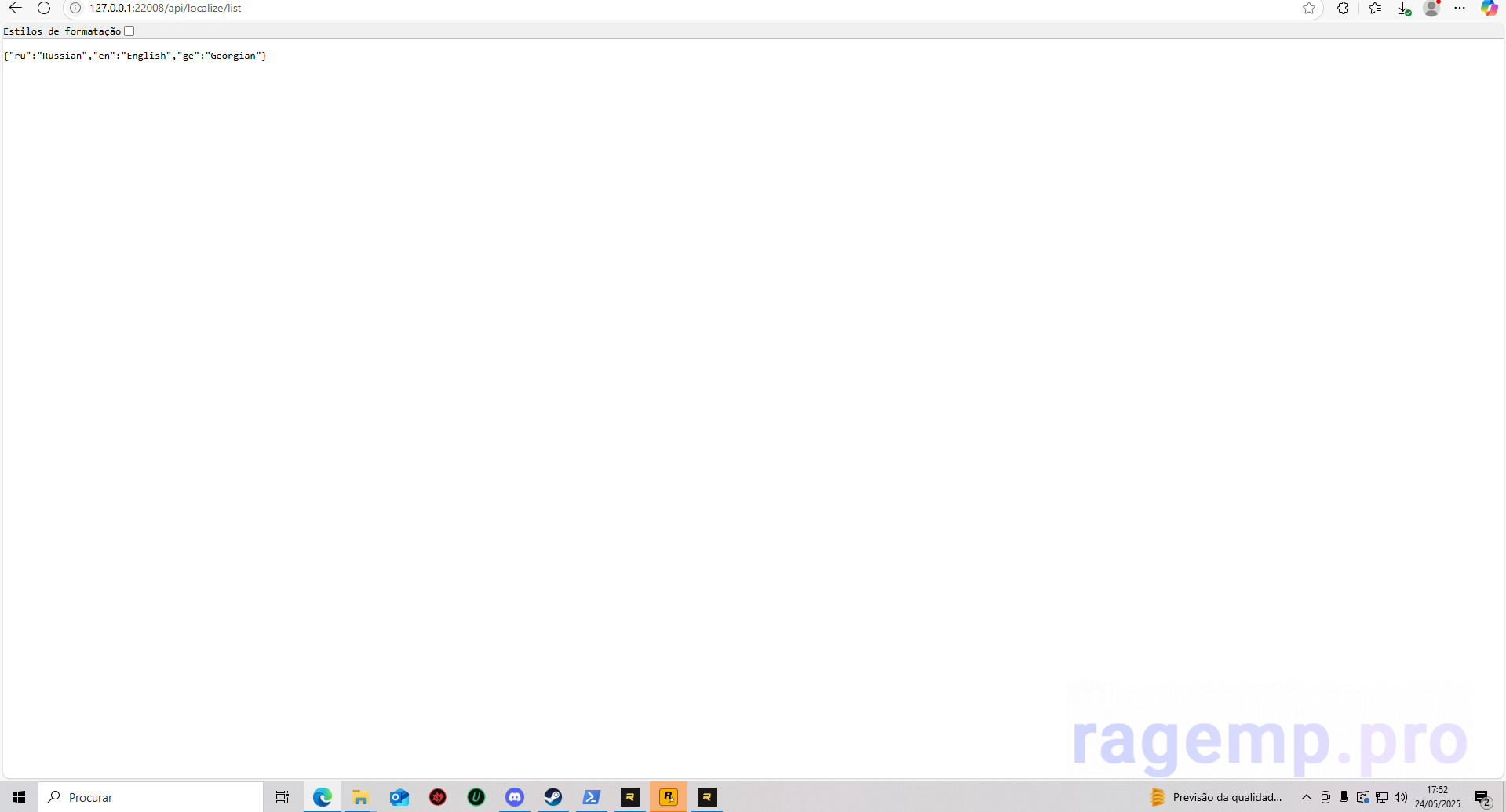The width and height of the screenshot is (1506, 812).
Task: Click the microphone tray icon
Action: point(1344,797)
